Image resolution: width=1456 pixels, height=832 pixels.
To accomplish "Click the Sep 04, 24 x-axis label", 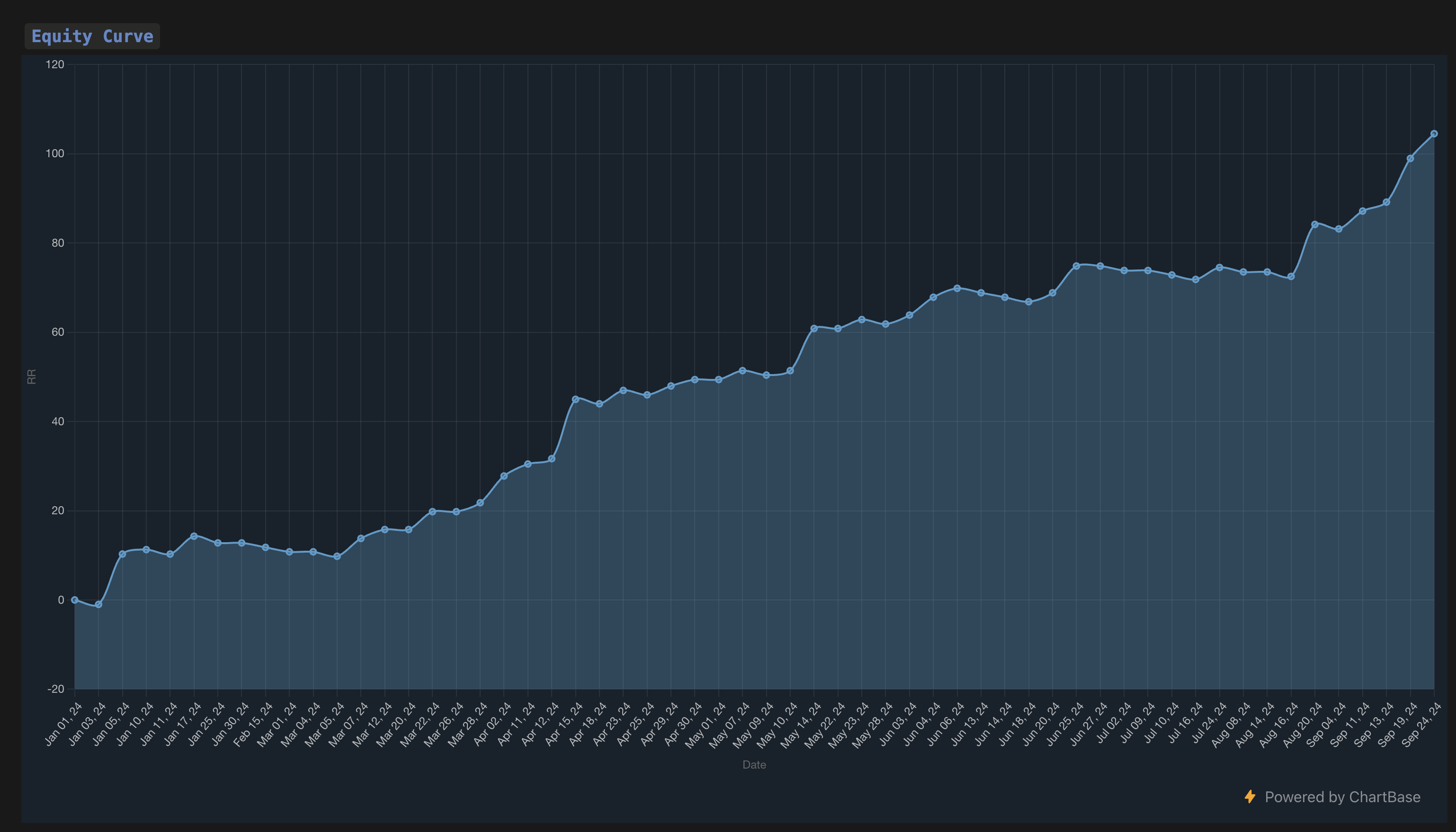I will (1326, 725).
